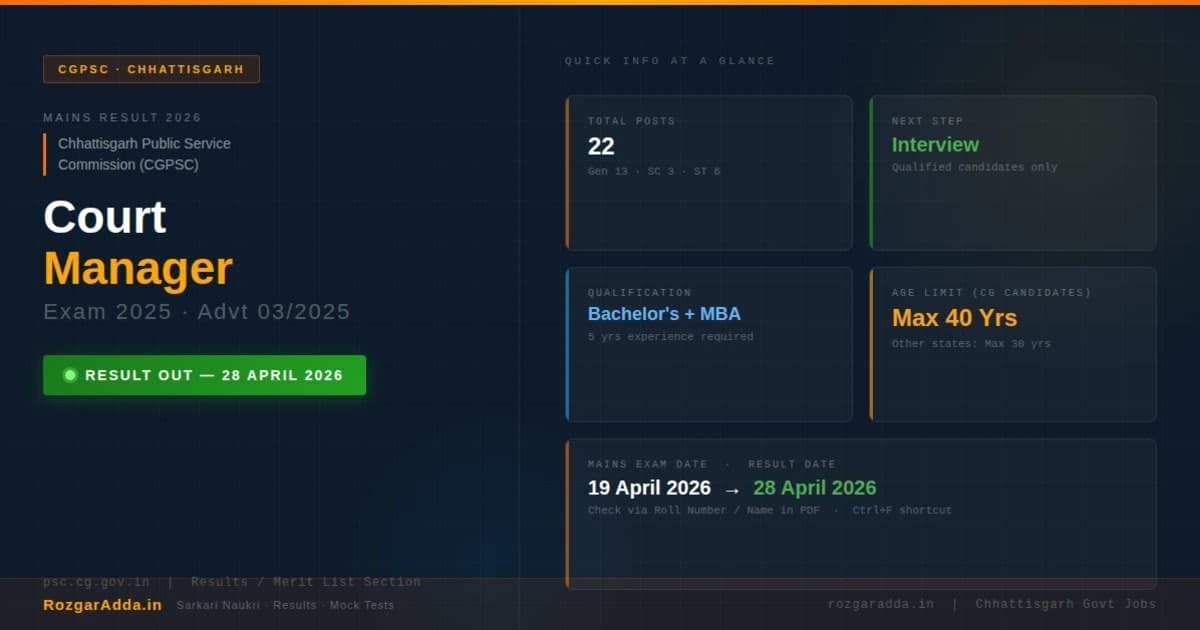Click Other states: Max 30 yrs note
Screen dimensions: 1200x630
[971, 344]
